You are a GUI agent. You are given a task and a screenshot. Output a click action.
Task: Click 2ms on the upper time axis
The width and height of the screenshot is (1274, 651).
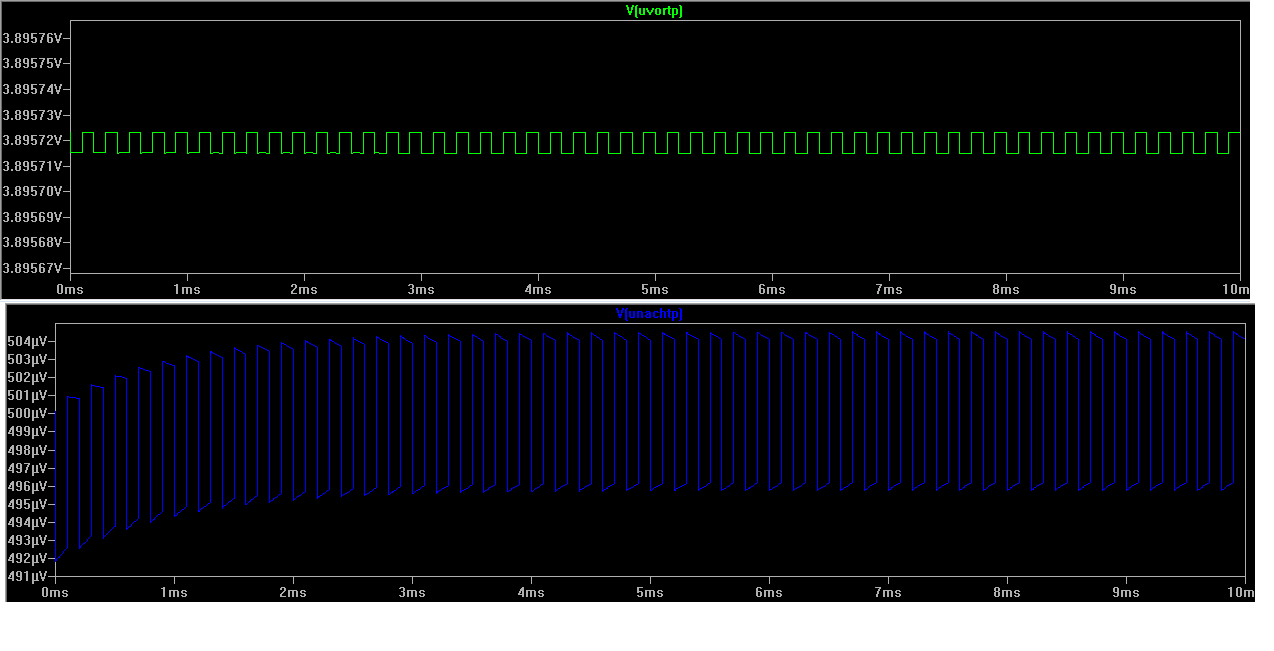click(304, 289)
